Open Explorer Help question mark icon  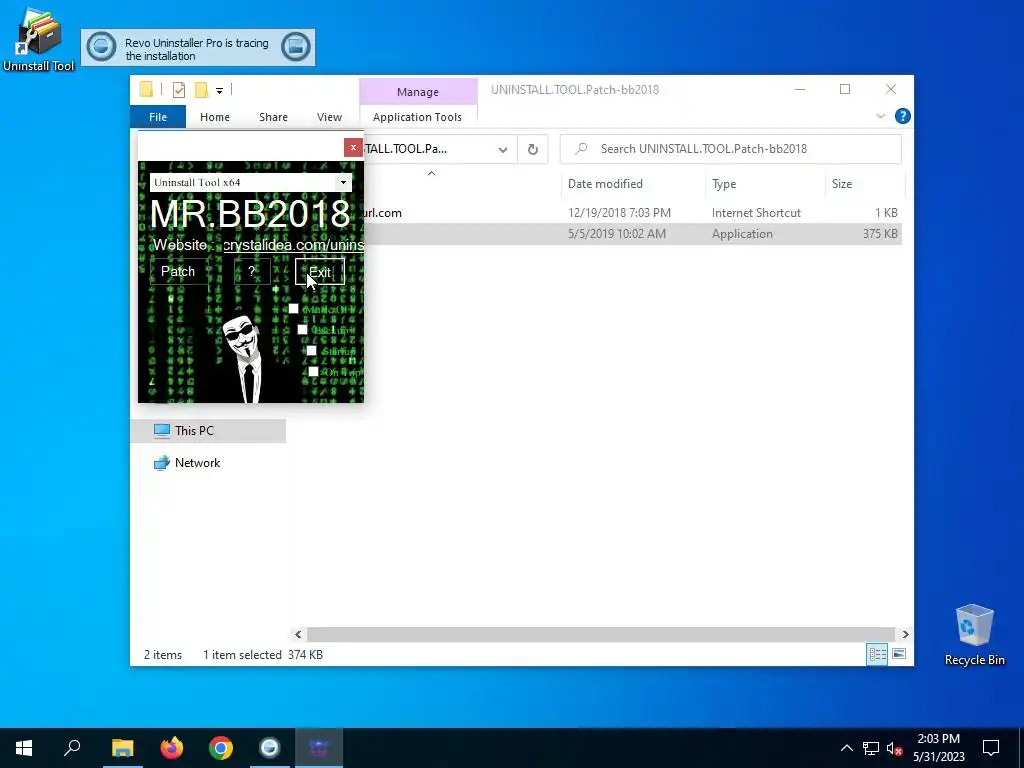coord(903,116)
